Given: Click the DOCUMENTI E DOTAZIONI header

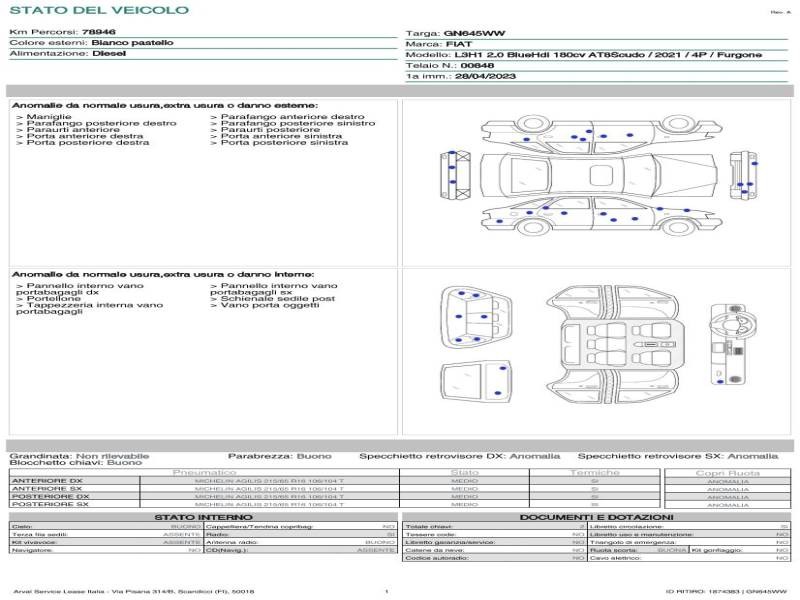Looking at the screenshot, I should click(596, 517).
